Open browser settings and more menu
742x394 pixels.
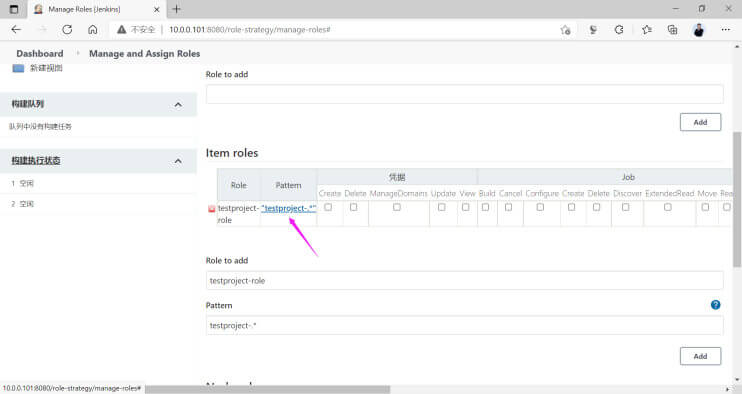pyautogui.click(x=725, y=30)
